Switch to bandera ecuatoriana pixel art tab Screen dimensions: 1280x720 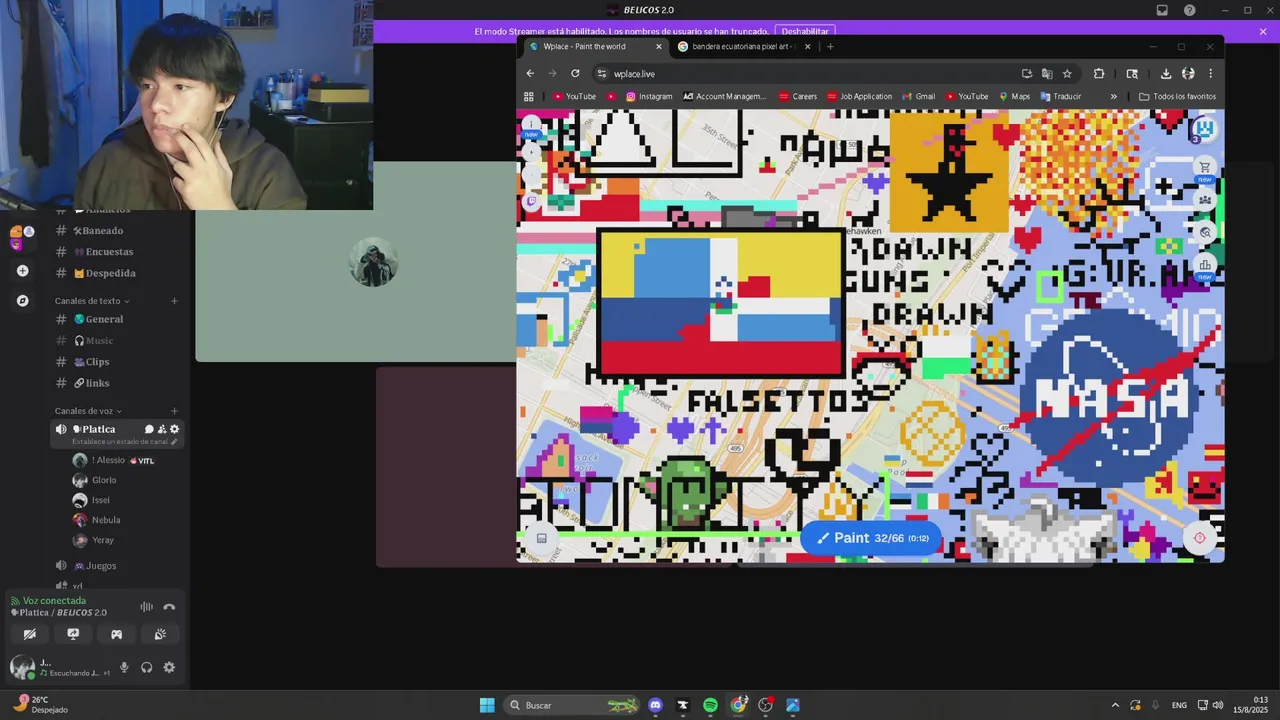point(743,46)
